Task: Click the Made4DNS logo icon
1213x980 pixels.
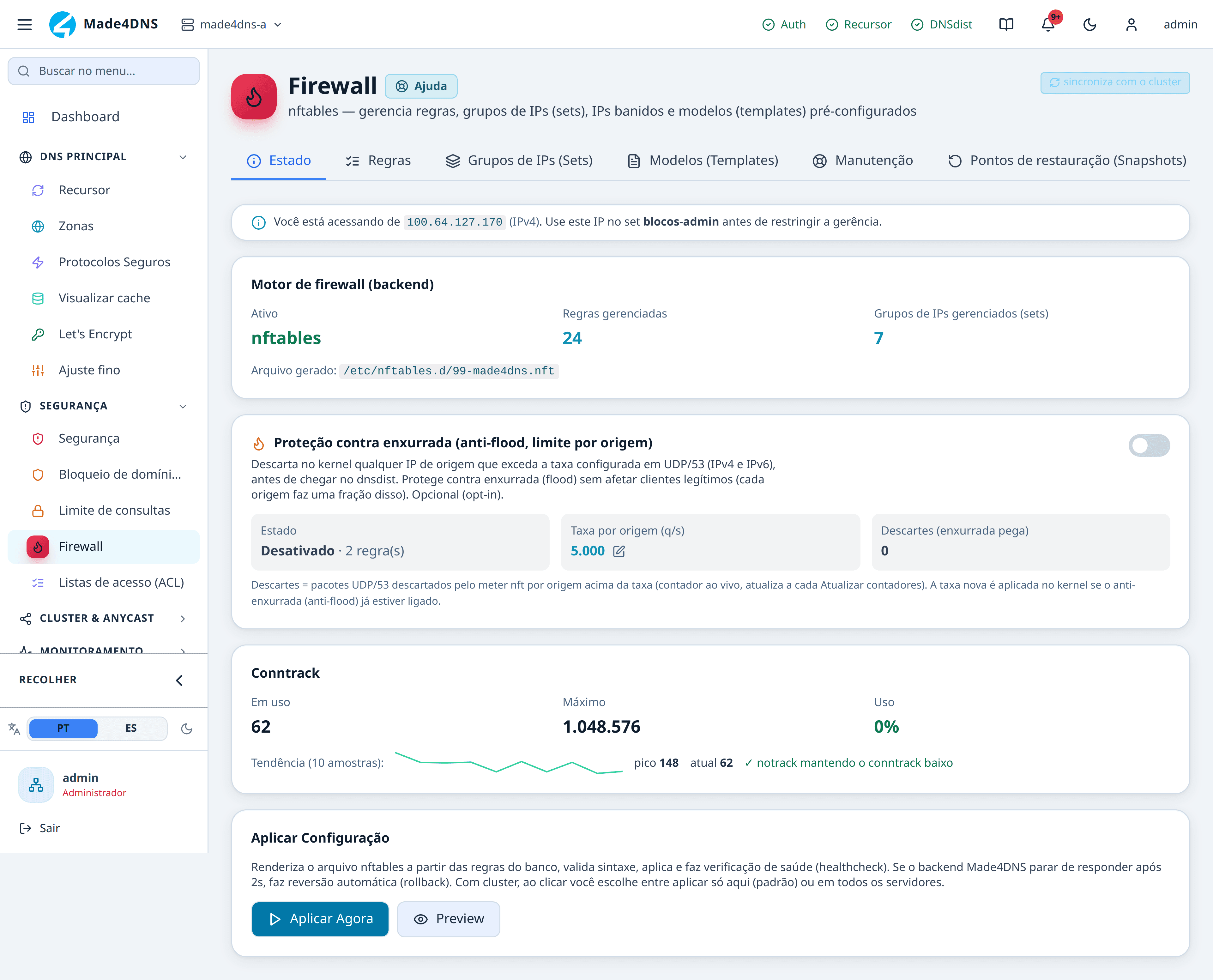Action: click(x=62, y=24)
